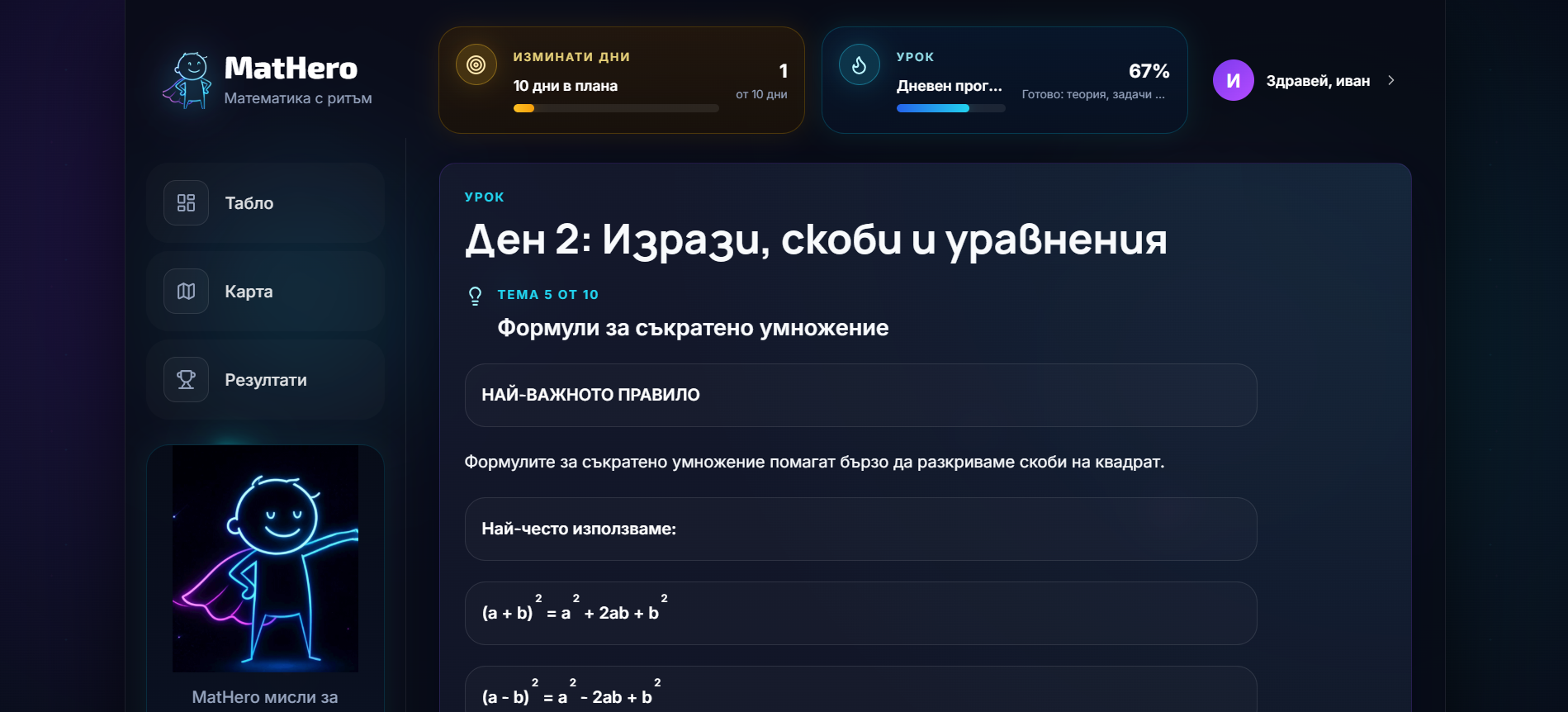1568x712 pixels.
Task: Click the Карта map icon
Action: tap(186, 291)
